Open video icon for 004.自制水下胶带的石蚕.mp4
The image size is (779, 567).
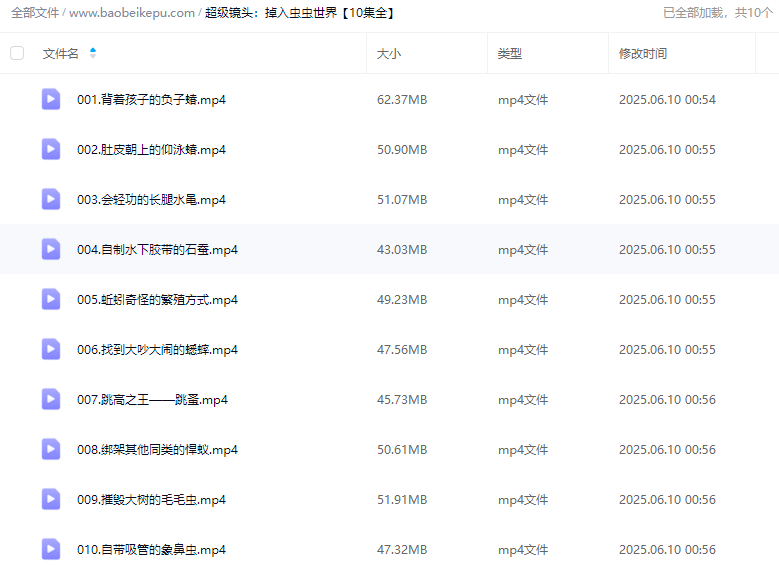51,249
